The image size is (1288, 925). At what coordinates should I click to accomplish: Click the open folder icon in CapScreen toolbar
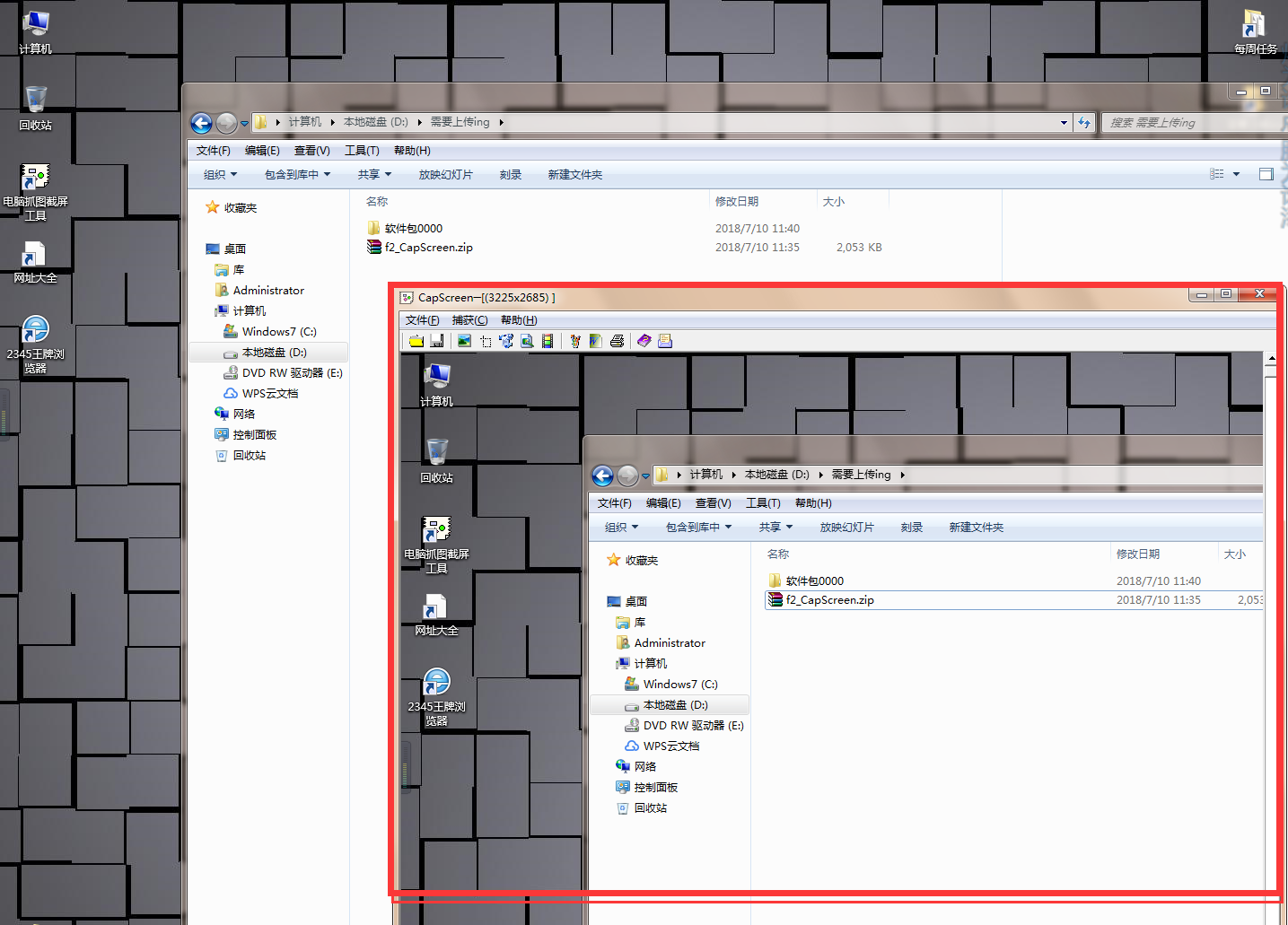click(416, 341)
